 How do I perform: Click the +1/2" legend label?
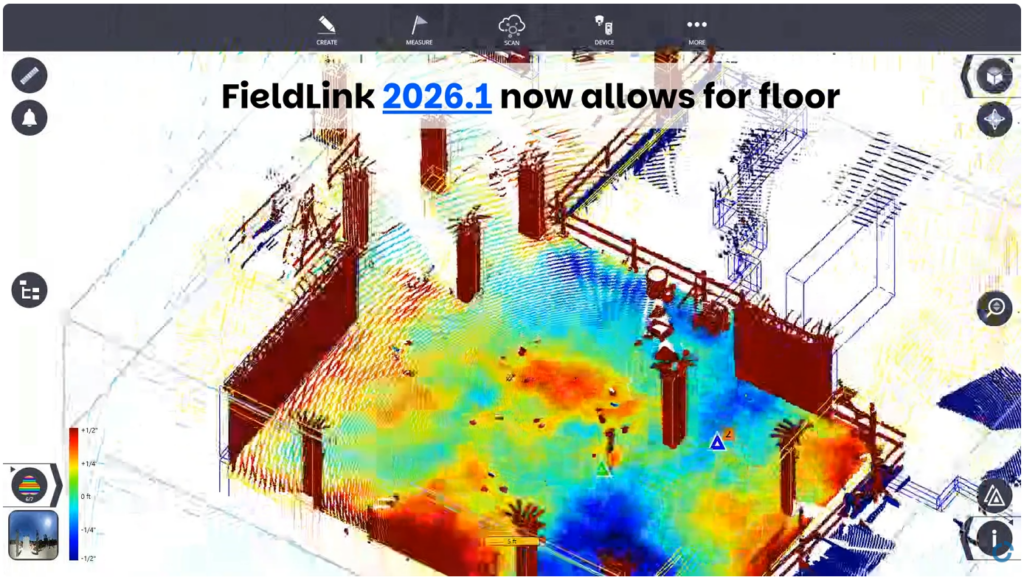point(89,430)
